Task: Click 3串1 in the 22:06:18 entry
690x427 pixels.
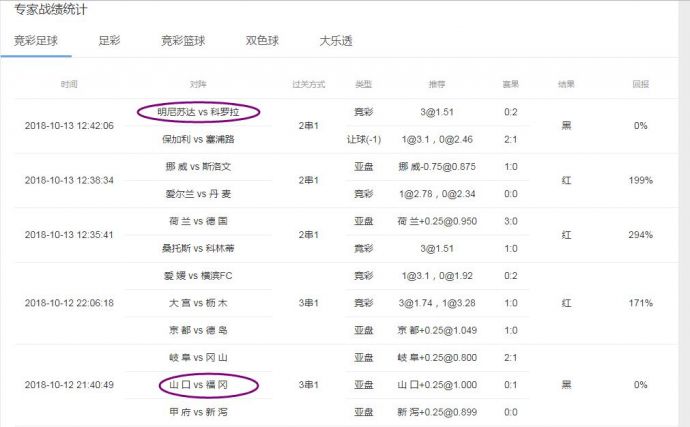Action: 308,303
